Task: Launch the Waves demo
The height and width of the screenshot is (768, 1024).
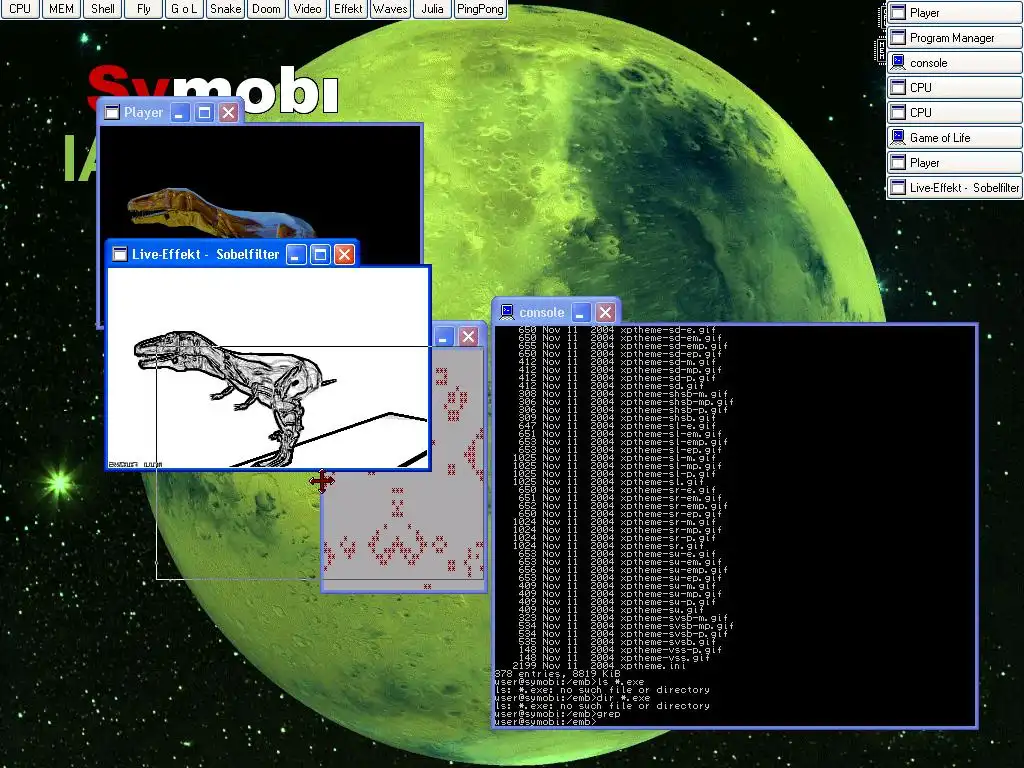Action: [390, 9]
